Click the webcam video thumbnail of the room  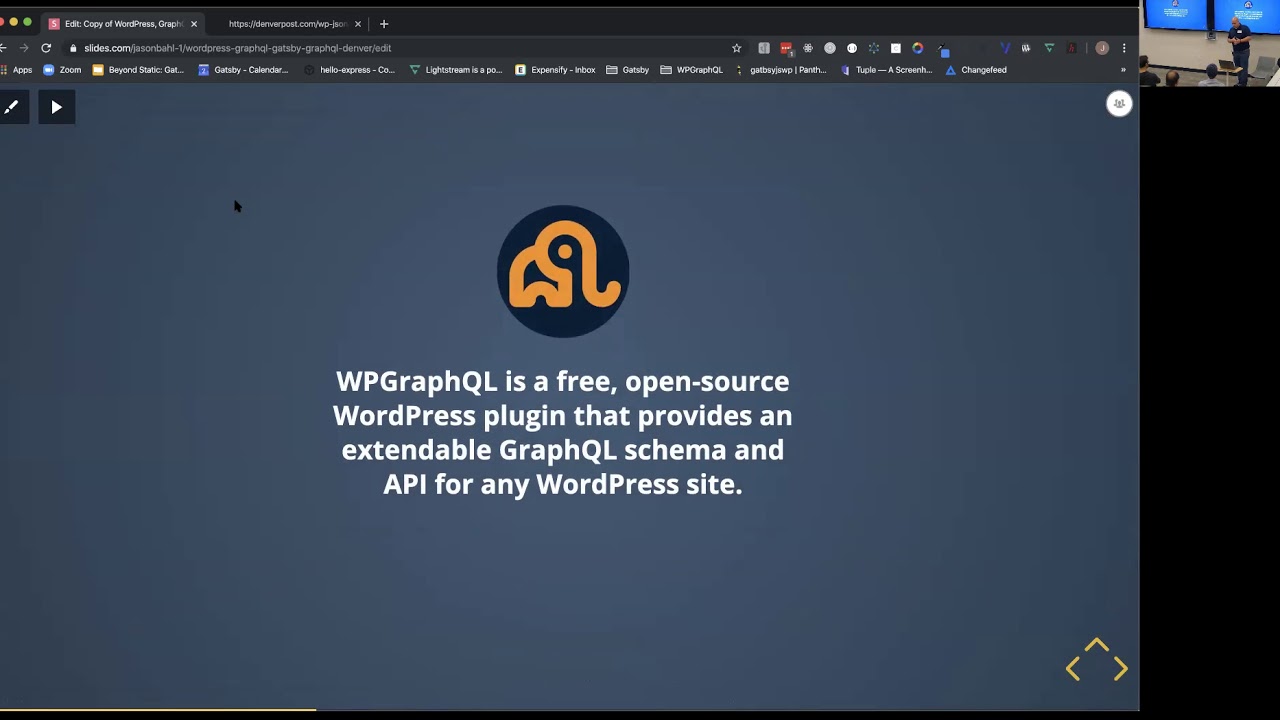click(1210, 43)
